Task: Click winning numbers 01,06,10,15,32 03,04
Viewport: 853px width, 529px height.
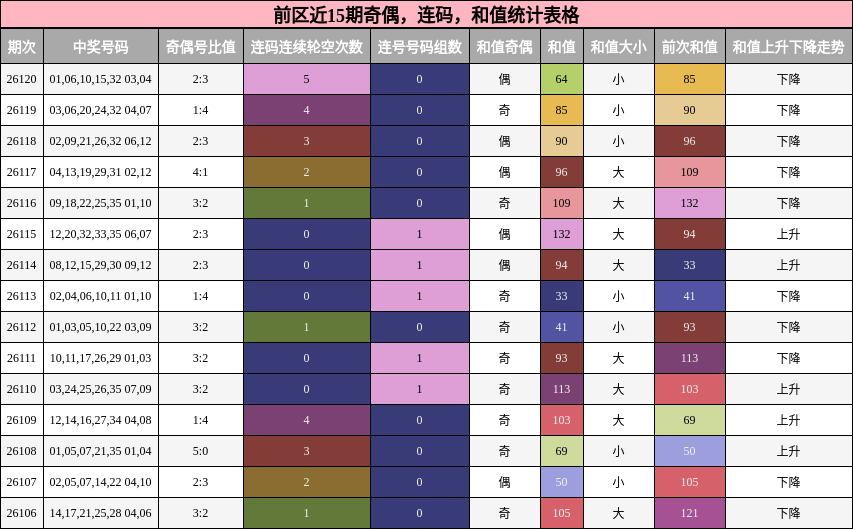Action: click(x=101, y=79)
